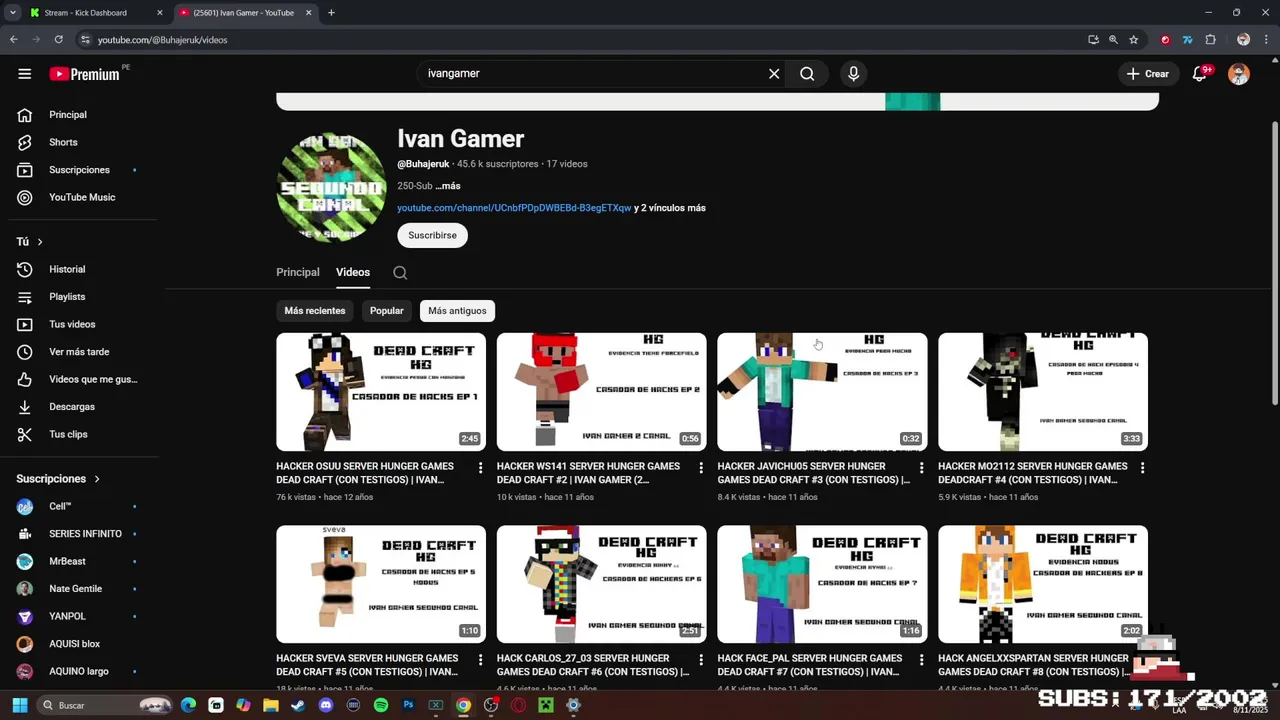Open Chrome tab search dropdown
Viewport: 1280px width, 720px height.
[13, 13]
